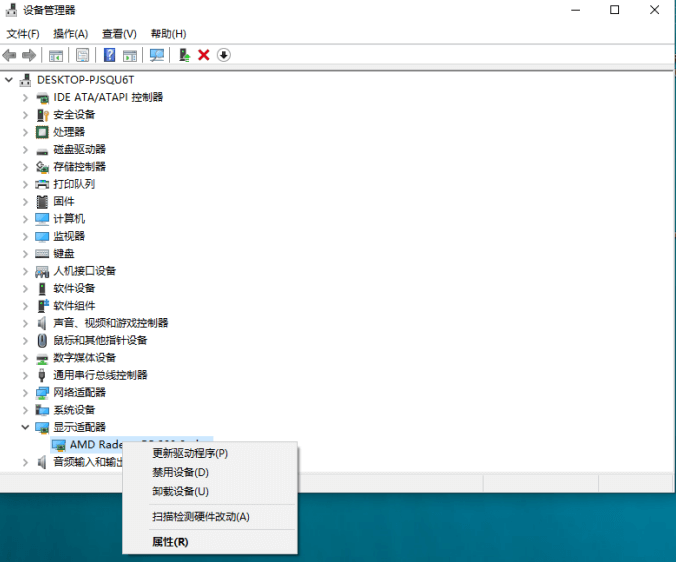
Task: Click the 通用串行总线控制器 USB icon
Action: coord(42,375)
